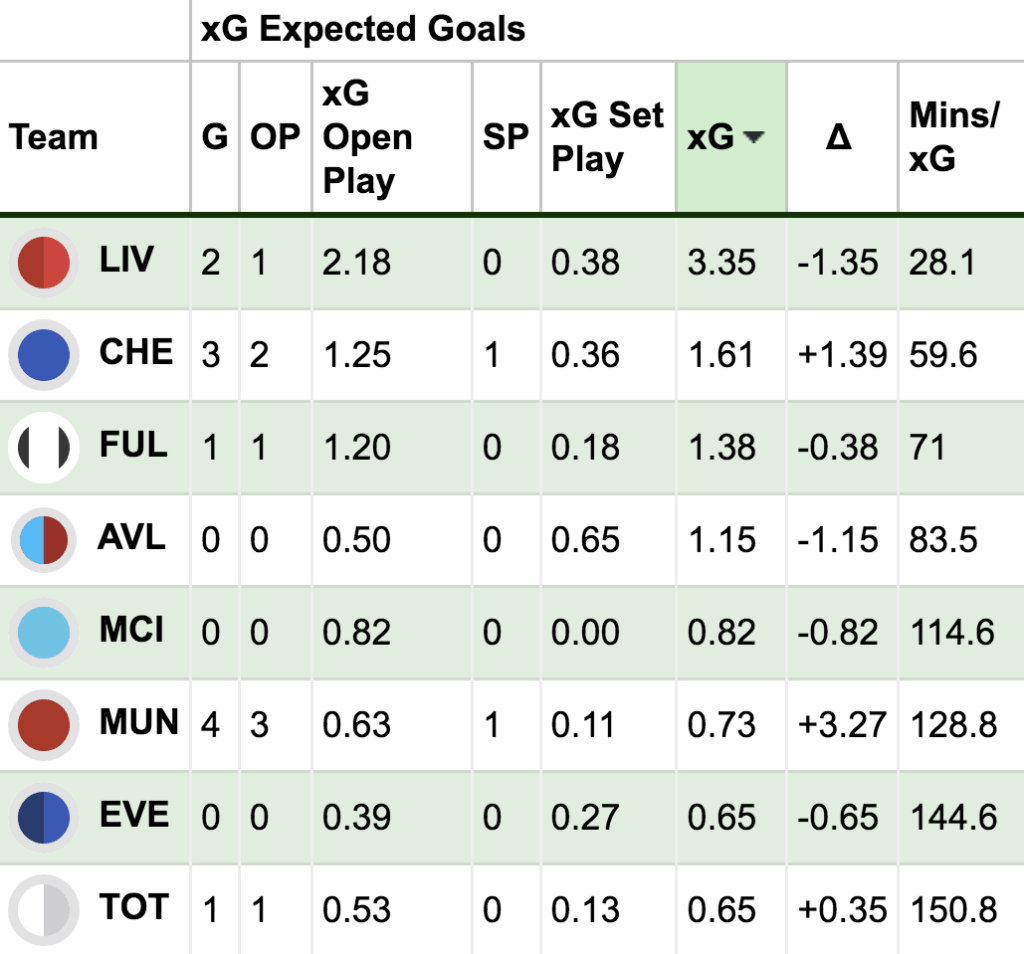Sort by the Δ column header

838,138
